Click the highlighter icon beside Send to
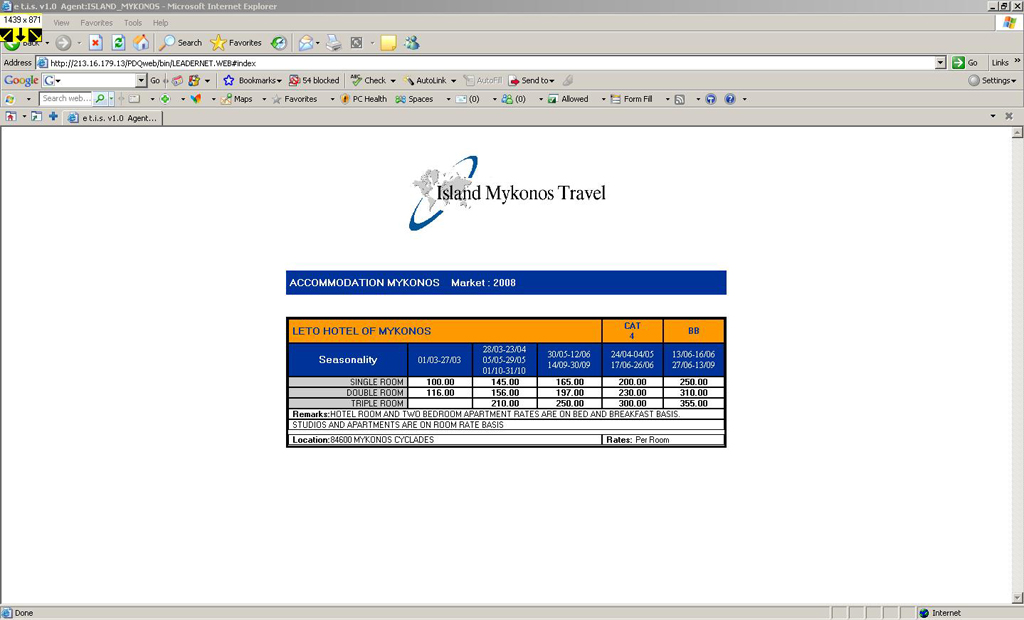The width and height of the screenshot is (1024, 620). pos(568,80)
